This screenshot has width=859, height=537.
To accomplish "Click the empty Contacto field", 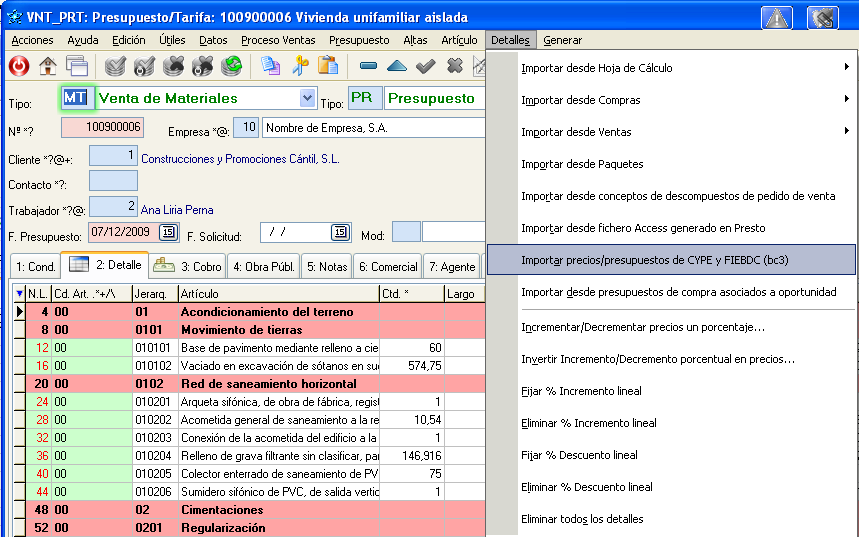I will coord(113,181).
